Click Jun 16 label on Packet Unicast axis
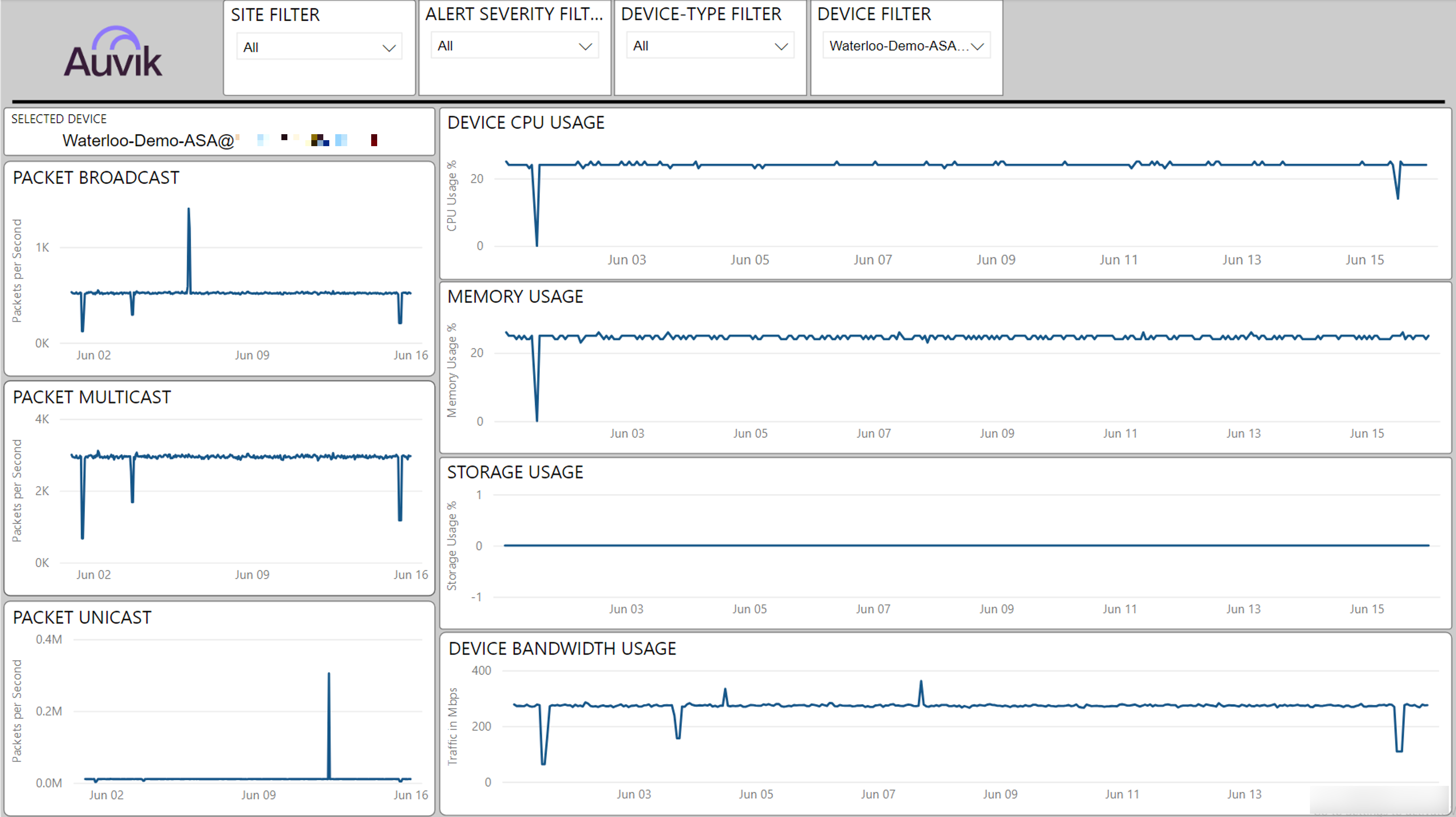The height and width of the screenshot is (817, 1456). 411,795
